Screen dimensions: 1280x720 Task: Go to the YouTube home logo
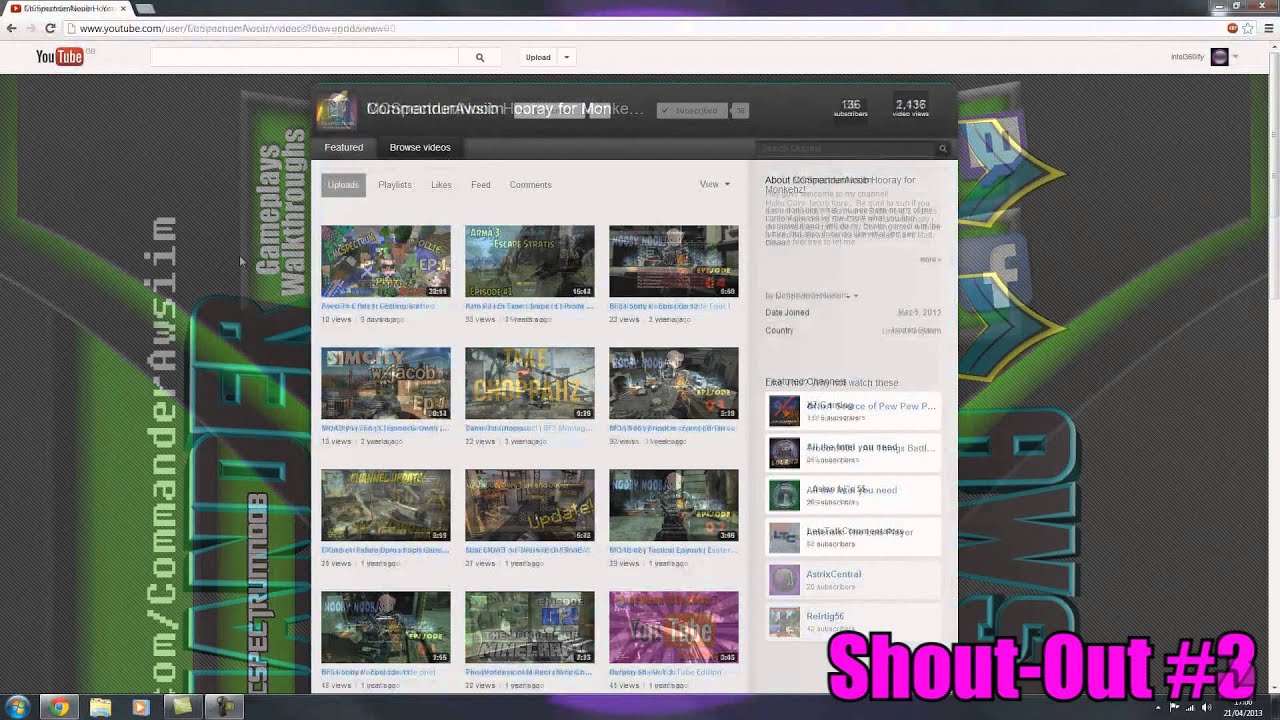click(x=60, y=57)
